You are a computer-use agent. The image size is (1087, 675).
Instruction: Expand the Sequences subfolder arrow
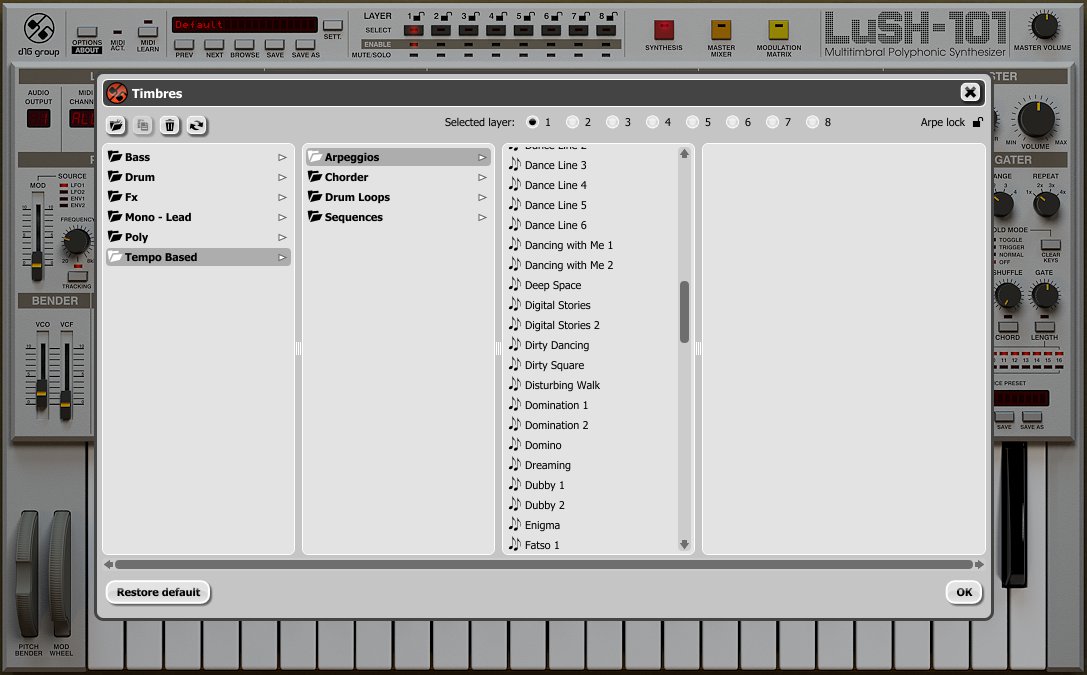point(482,218)
